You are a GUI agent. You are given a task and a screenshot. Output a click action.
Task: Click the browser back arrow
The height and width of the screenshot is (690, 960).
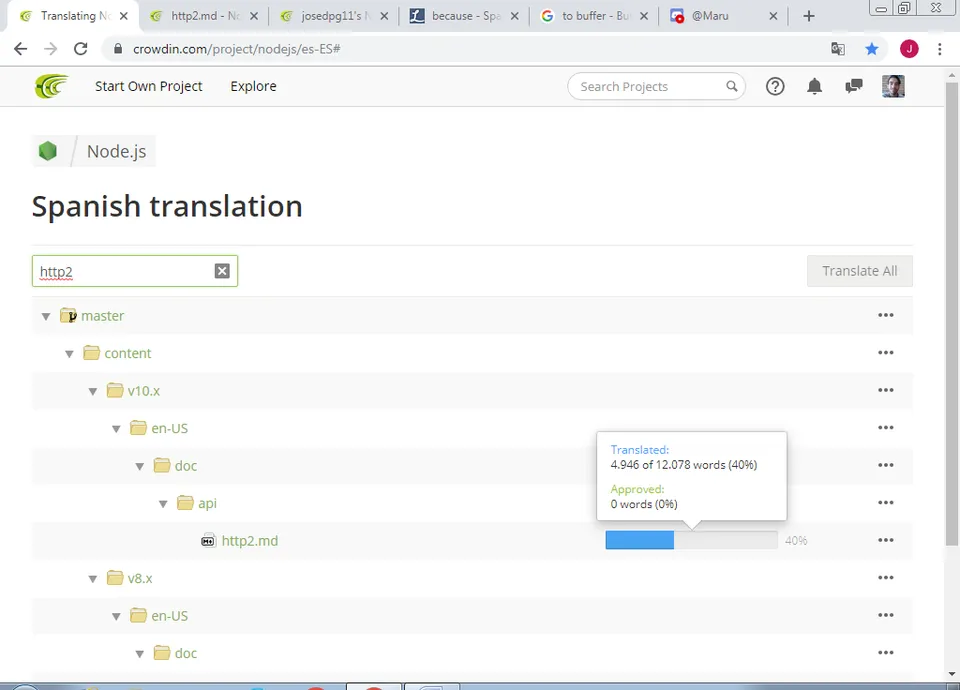[x=20, y=49]
